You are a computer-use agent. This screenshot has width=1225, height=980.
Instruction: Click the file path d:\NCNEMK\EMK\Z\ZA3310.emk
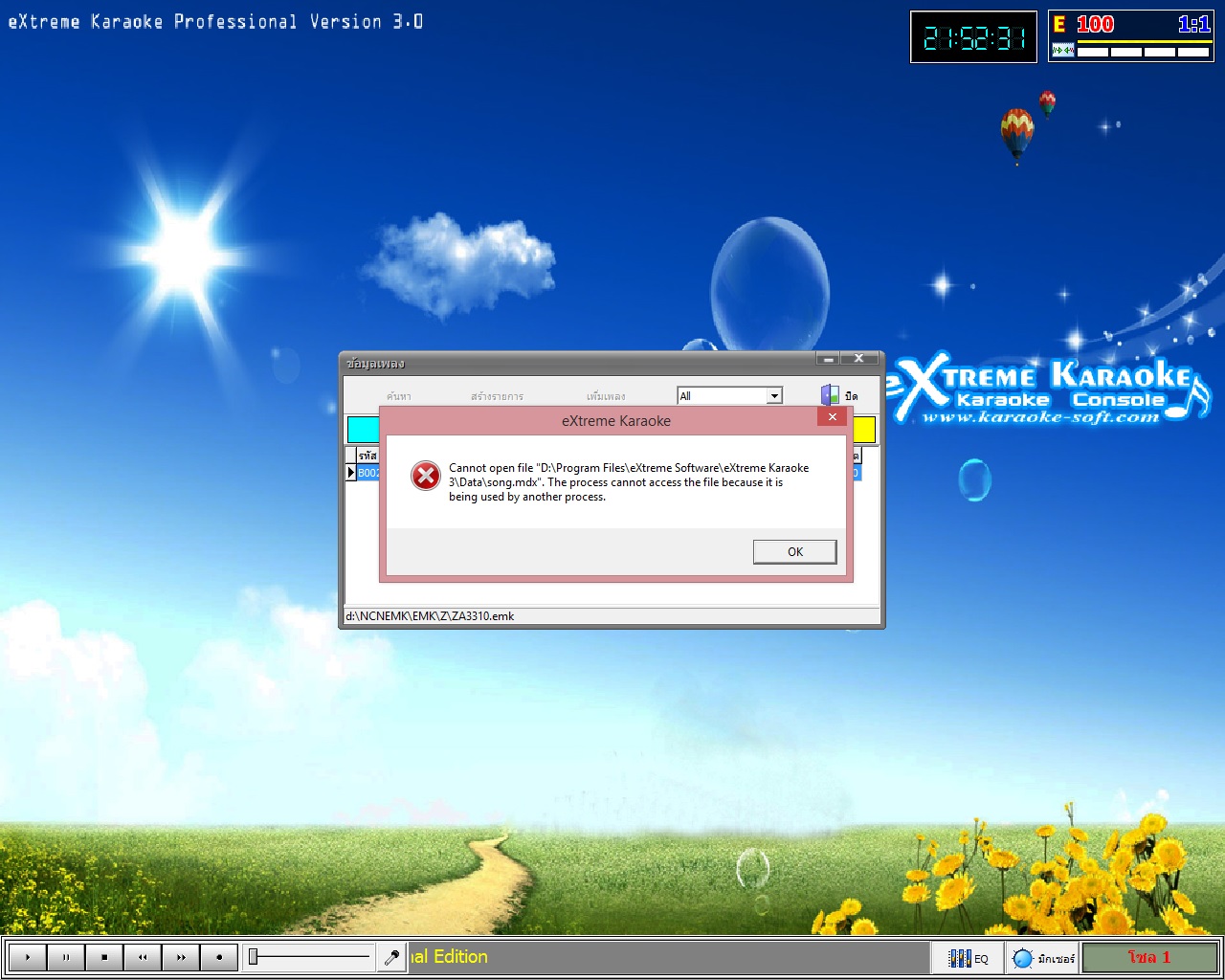coord(430,616)
